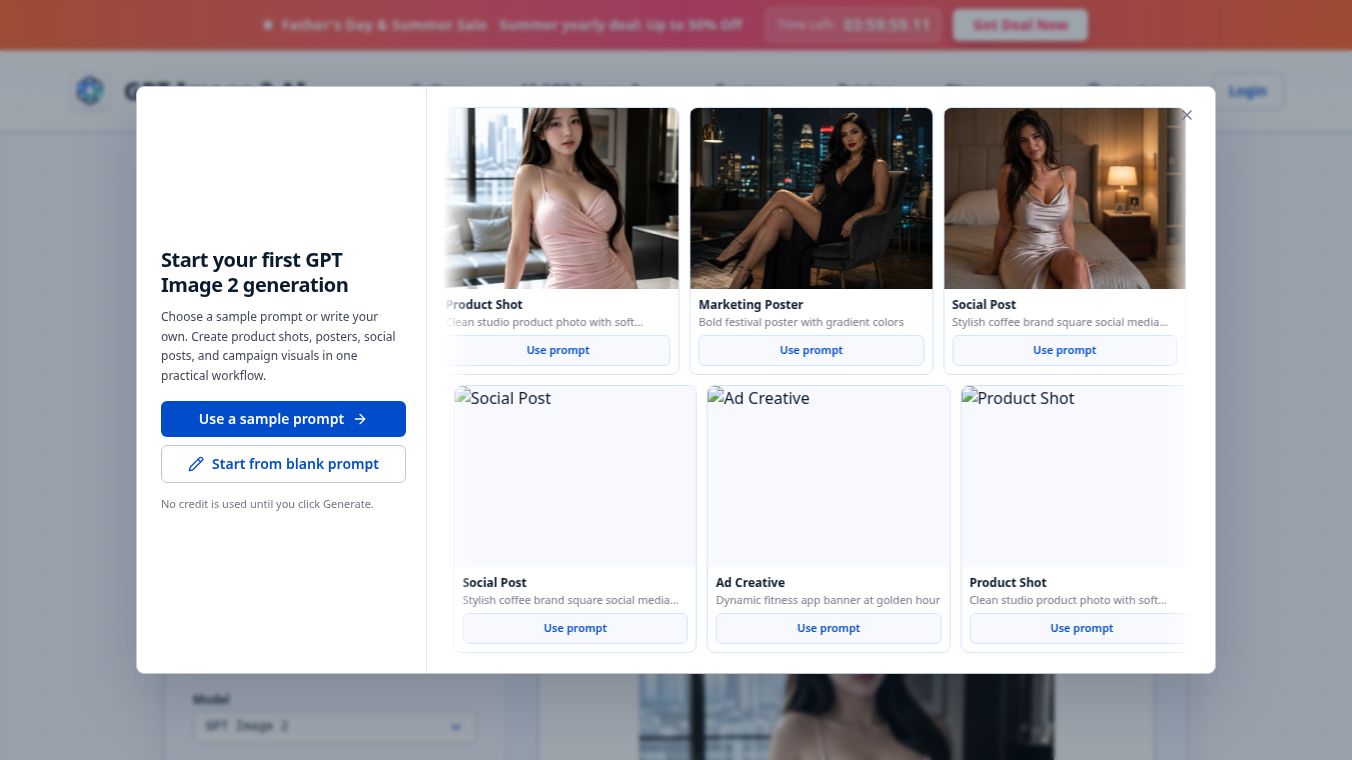
Task: Click the 'Use a sample prompt' button
Action: [x=283, y=419]
